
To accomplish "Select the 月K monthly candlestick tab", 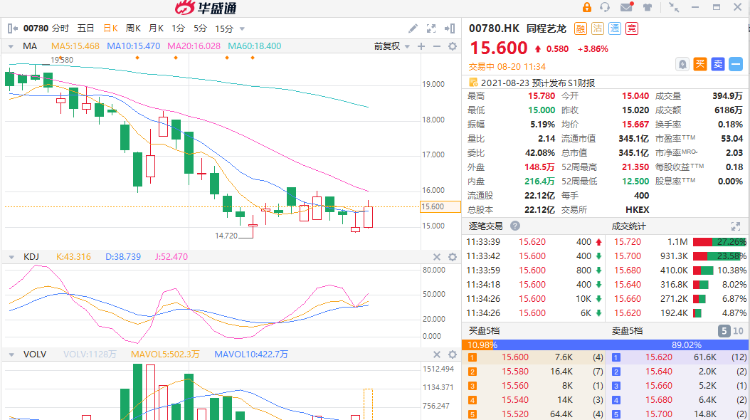I will (156, 29).
